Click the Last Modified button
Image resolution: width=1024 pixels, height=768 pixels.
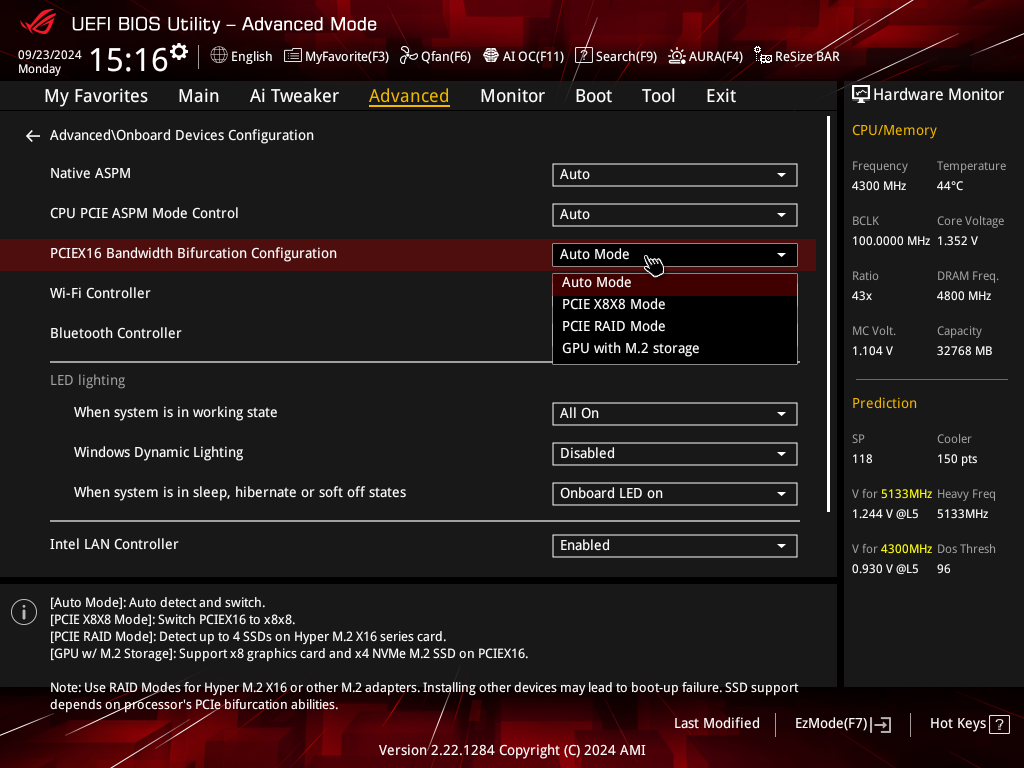716,724
